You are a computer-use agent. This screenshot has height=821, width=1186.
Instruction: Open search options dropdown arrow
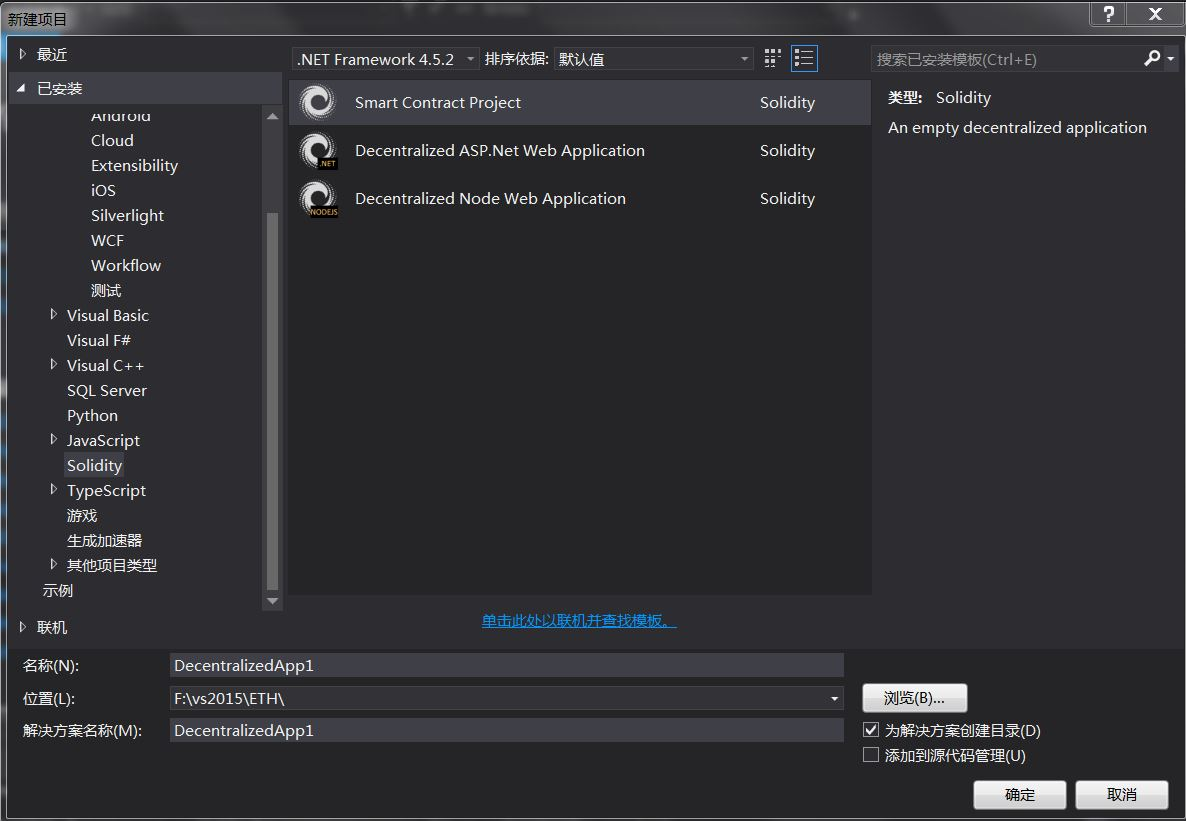1171,58
